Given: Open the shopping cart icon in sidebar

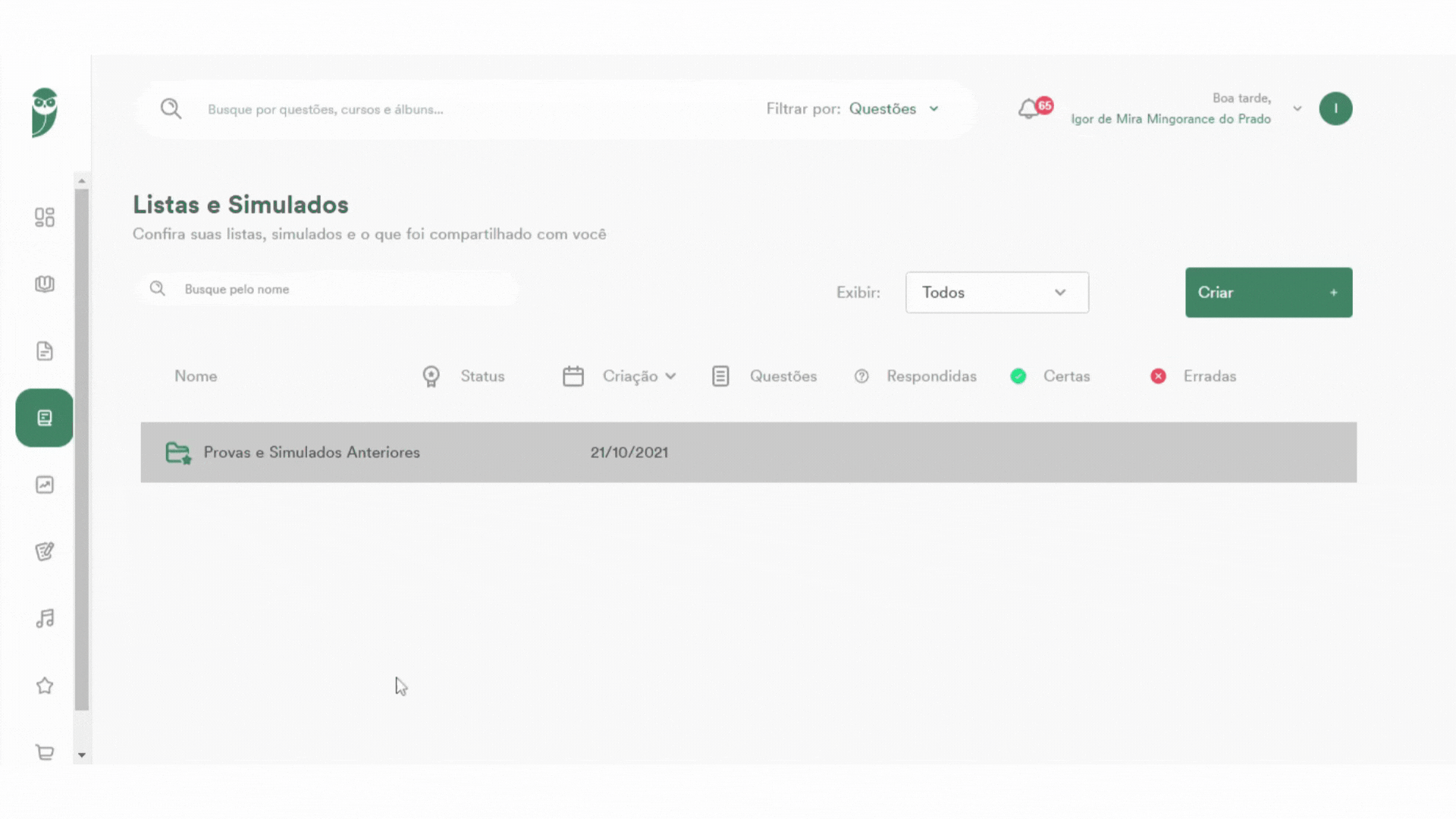Looking at the screenshot, I should (45, 752).
